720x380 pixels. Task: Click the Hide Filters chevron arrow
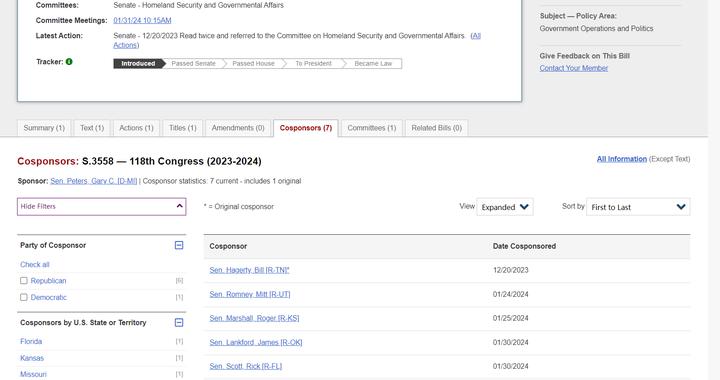click(x=180, y=206)
